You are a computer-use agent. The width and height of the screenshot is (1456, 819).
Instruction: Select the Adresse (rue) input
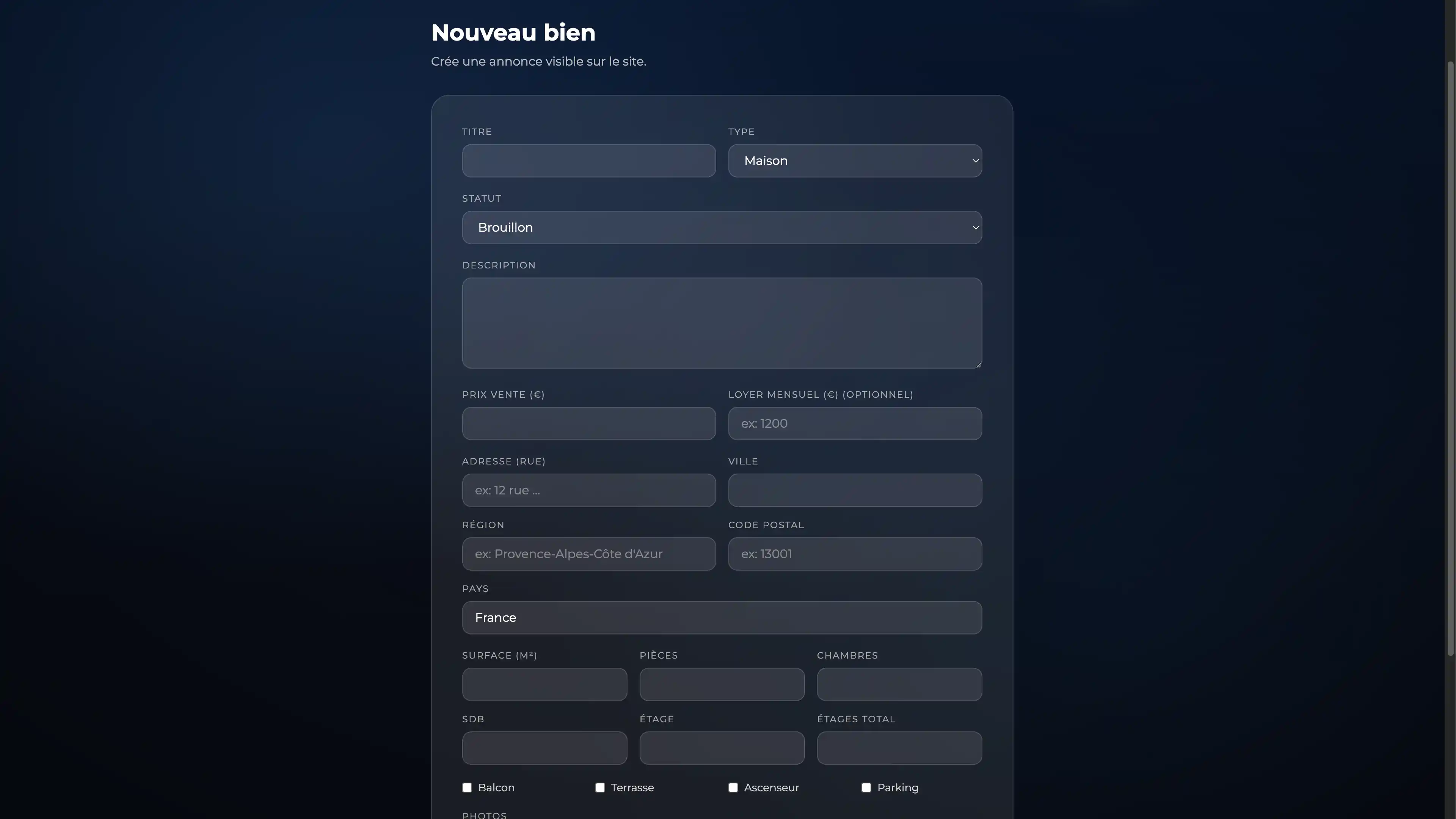(x=588, y=490)
